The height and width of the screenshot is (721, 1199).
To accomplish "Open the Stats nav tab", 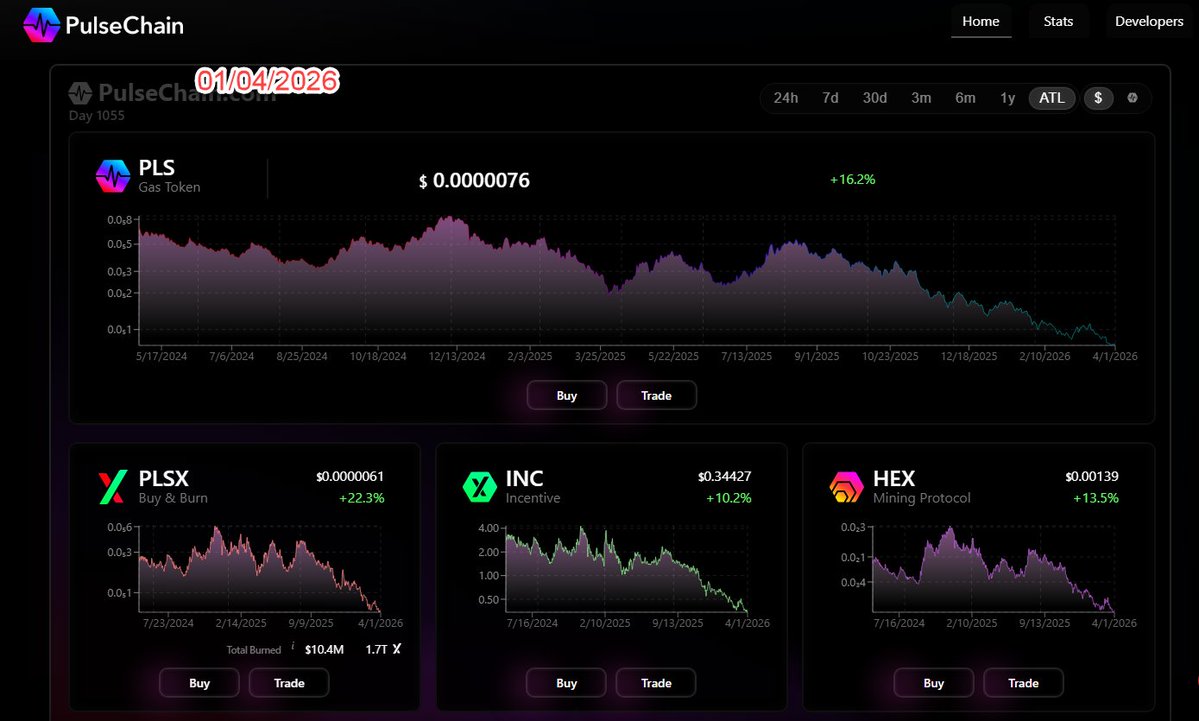I will tap(1058, 21).
